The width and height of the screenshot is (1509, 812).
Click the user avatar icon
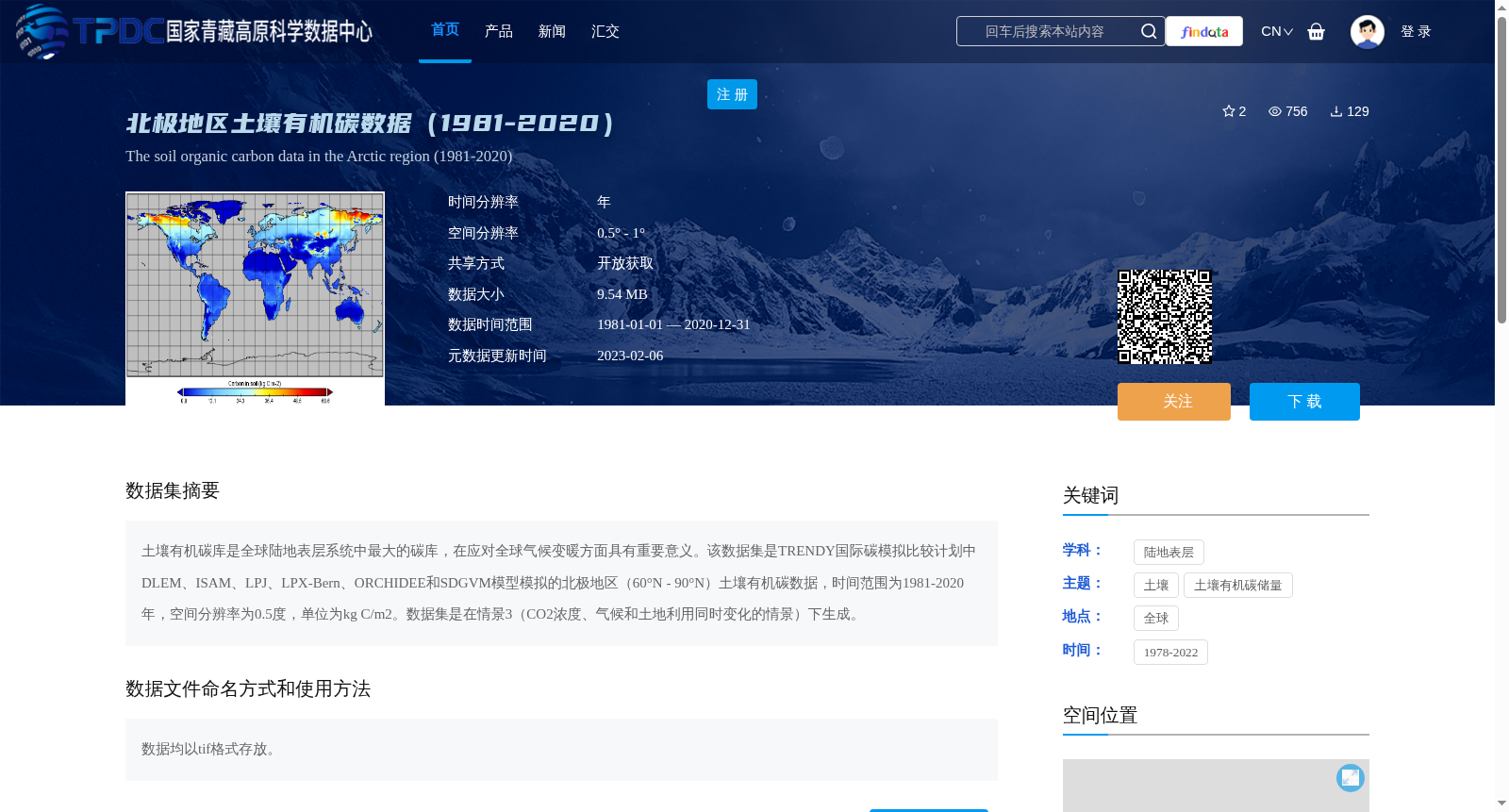1367,31
